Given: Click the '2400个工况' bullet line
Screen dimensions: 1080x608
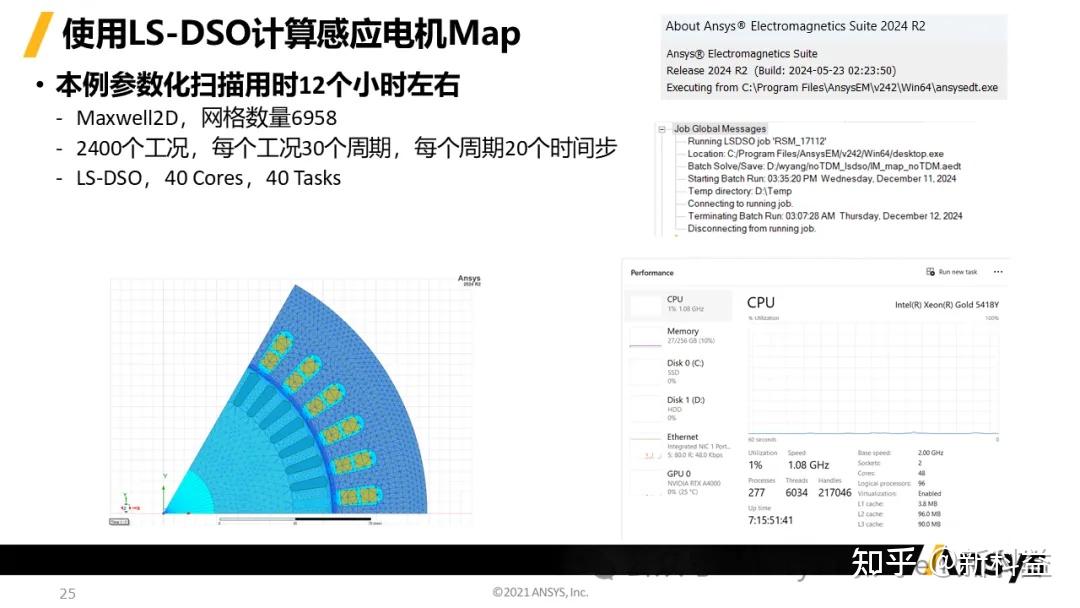Looking at the screenshot, I should (346, 148).
